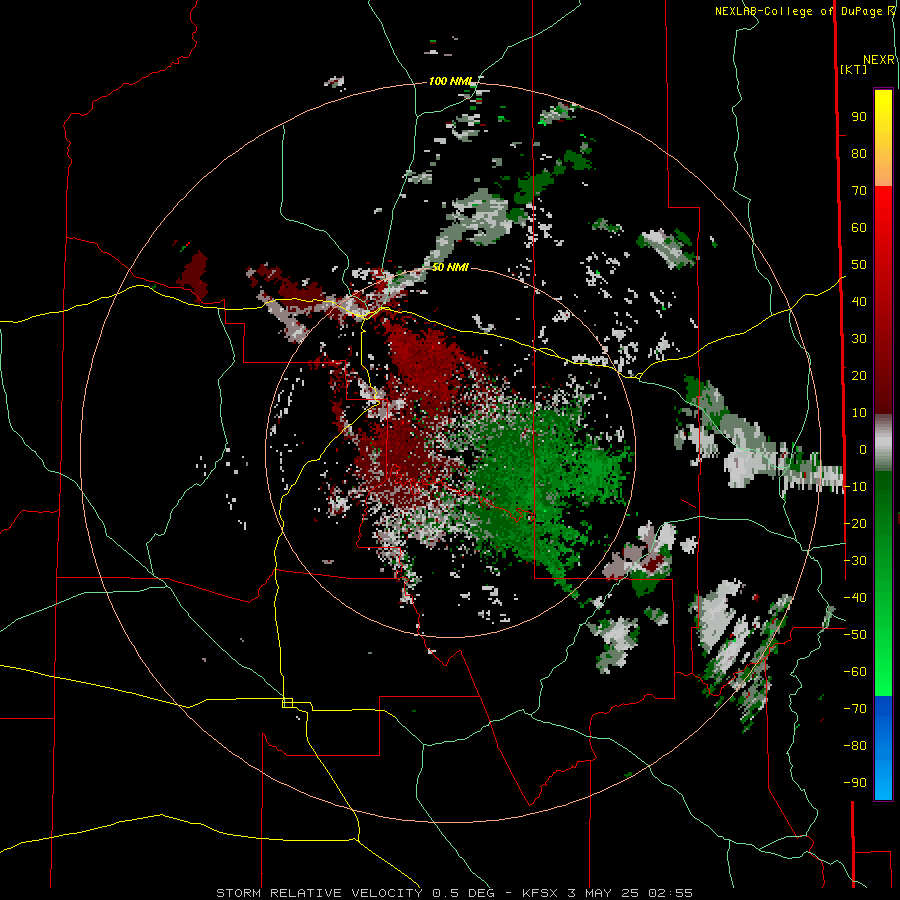Click the "NEXLAB-College of DuPage" credit text
The height and width of the screenshot is (900, 900).
click(798, 11)
